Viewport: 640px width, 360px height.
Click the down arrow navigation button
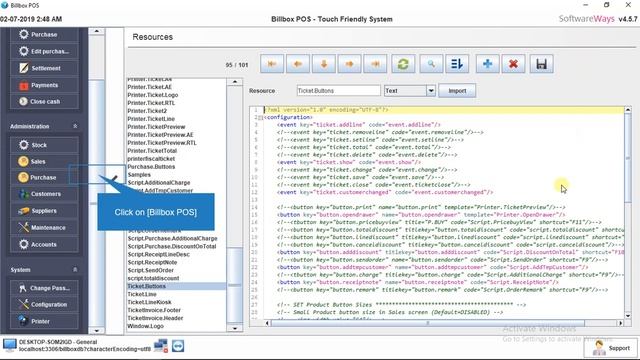tap(324, 64)
